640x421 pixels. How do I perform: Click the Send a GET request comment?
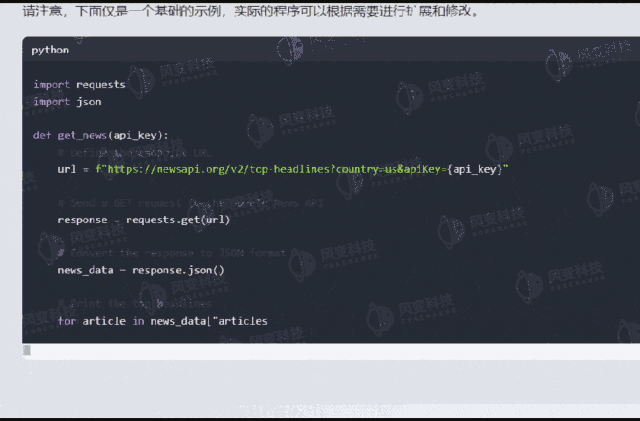[191, 203]
